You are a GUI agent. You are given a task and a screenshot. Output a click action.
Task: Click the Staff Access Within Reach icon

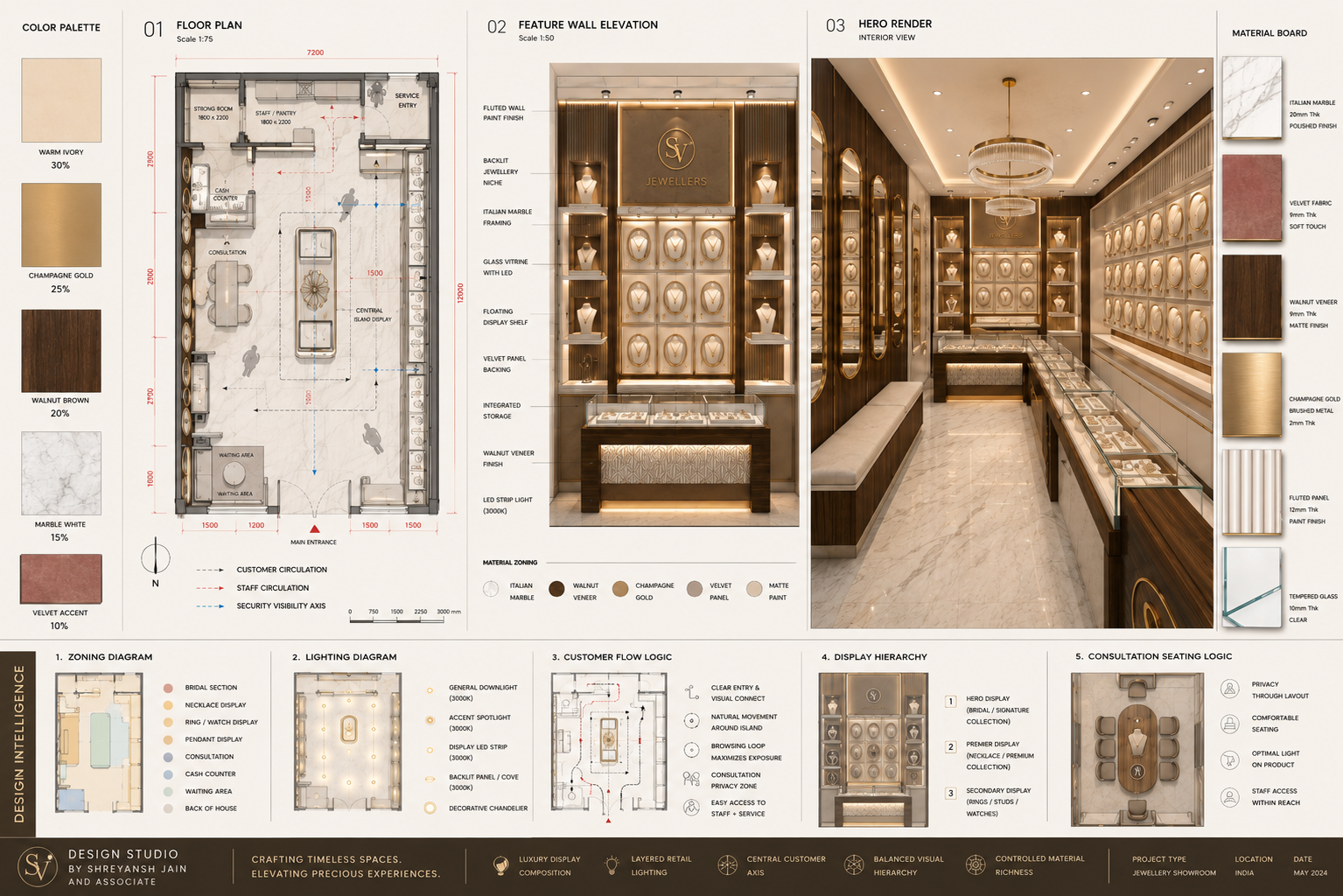(x=1230, y=797)
